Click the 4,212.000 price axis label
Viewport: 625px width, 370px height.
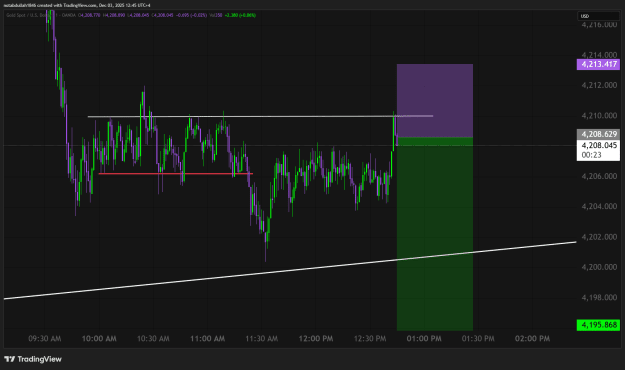pos(599,85)
